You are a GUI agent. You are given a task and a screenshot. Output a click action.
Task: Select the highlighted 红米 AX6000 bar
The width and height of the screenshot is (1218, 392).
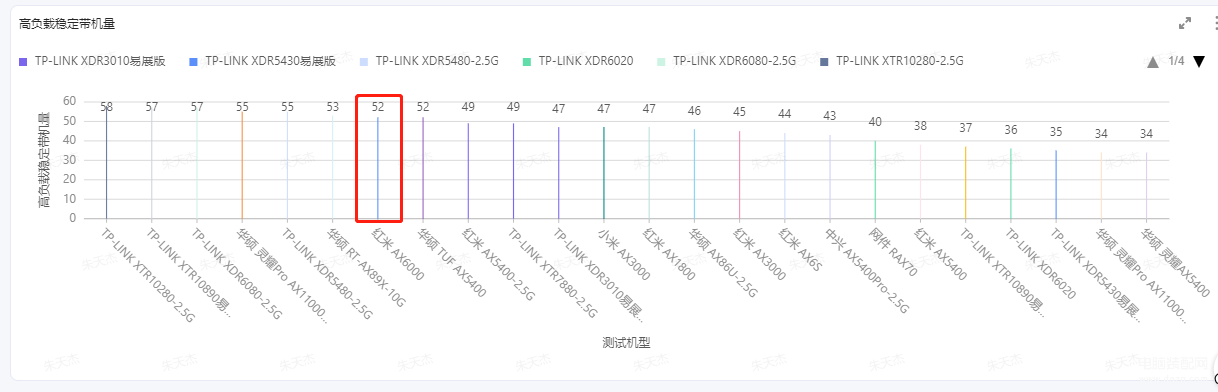[378, 167]
